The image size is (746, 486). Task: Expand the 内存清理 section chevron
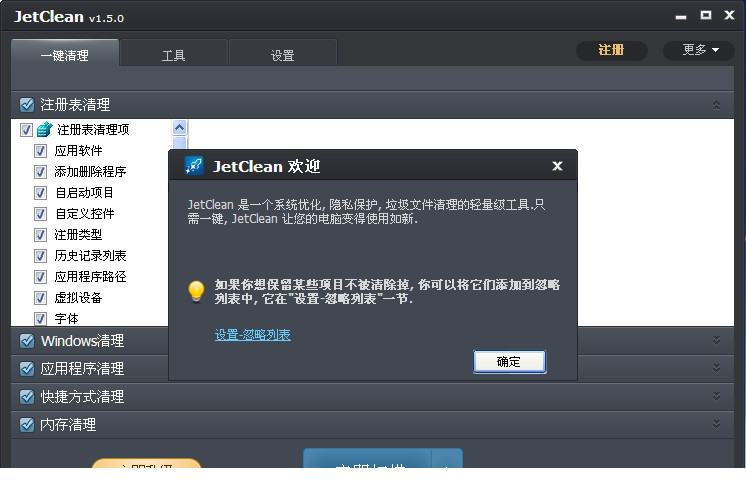click(716, 425)
